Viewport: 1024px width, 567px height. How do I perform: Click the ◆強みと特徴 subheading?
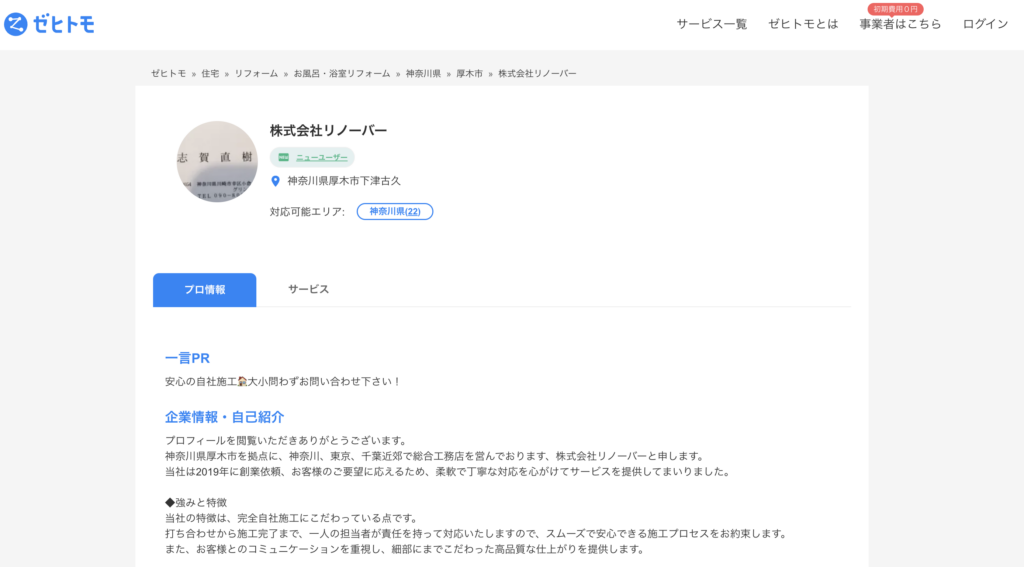point(196,502)
